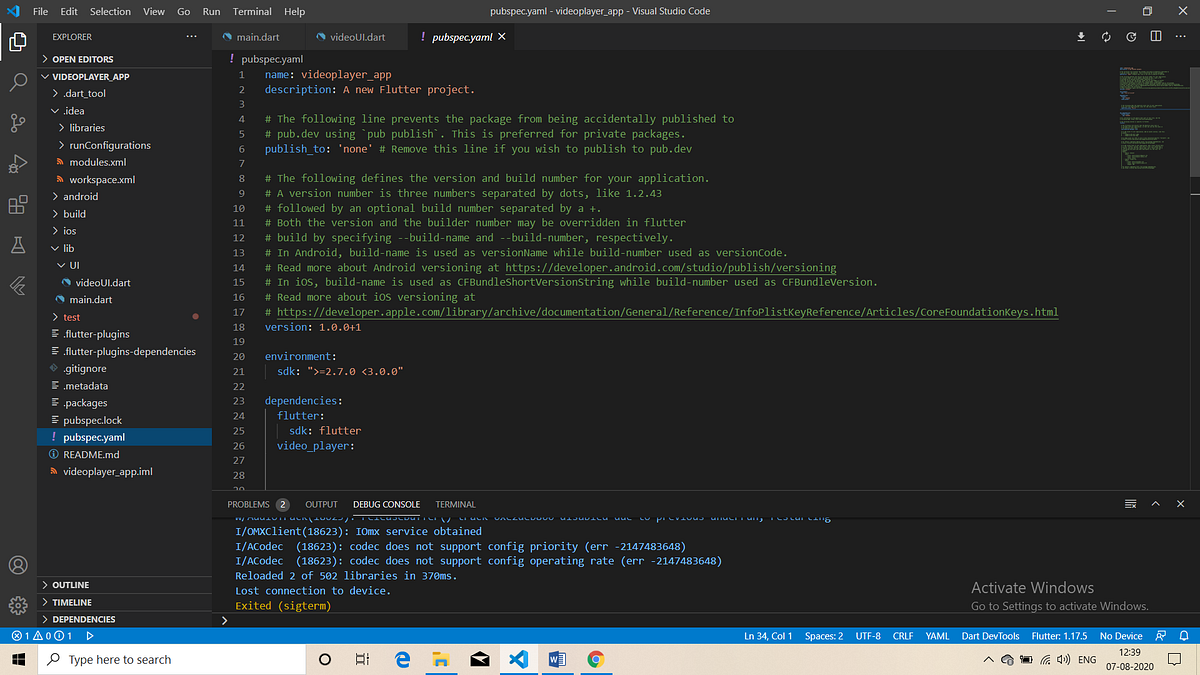This screenshot has width=1200, height=675.
Task: Change CRLF line ending in status bar
Action: (903, 636)
